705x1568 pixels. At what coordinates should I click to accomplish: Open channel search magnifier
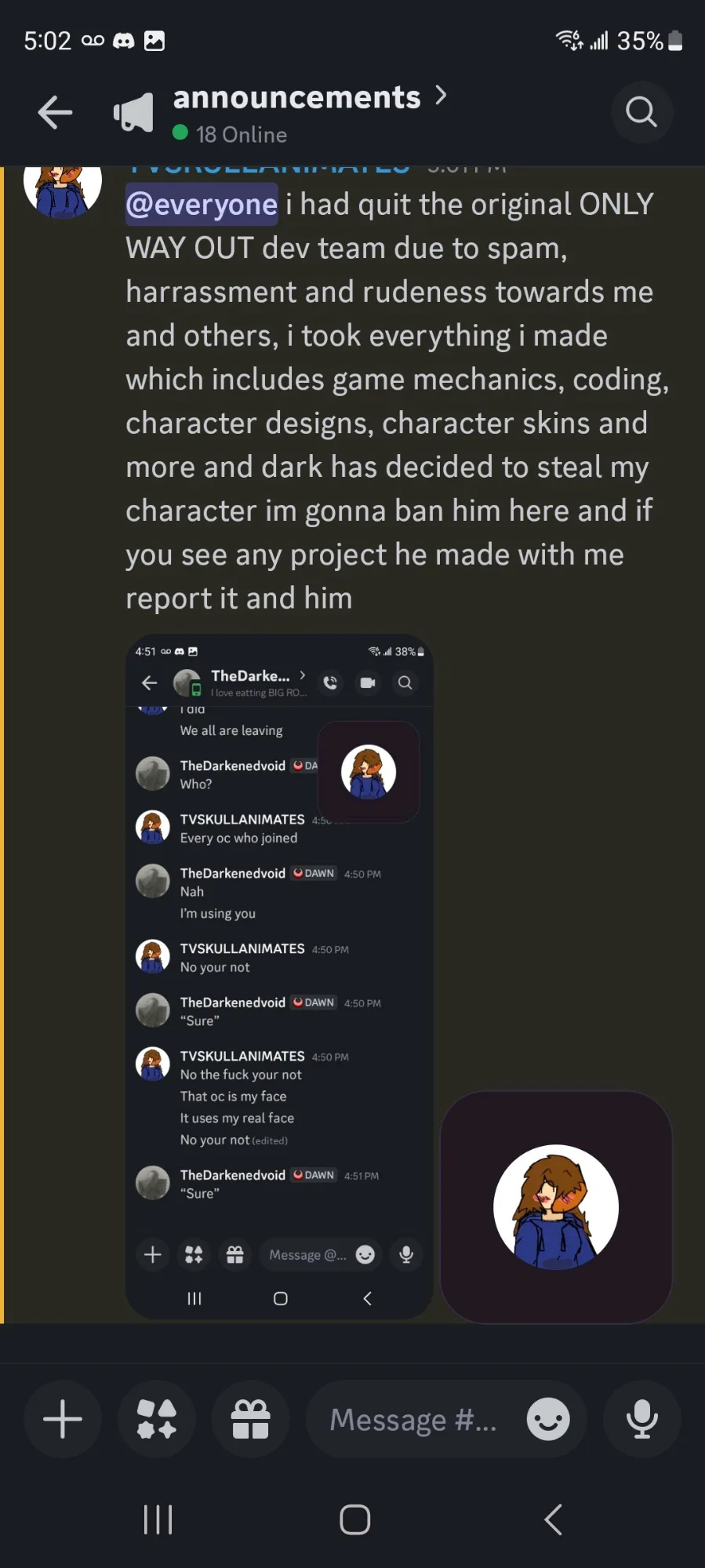pos(641,112)
